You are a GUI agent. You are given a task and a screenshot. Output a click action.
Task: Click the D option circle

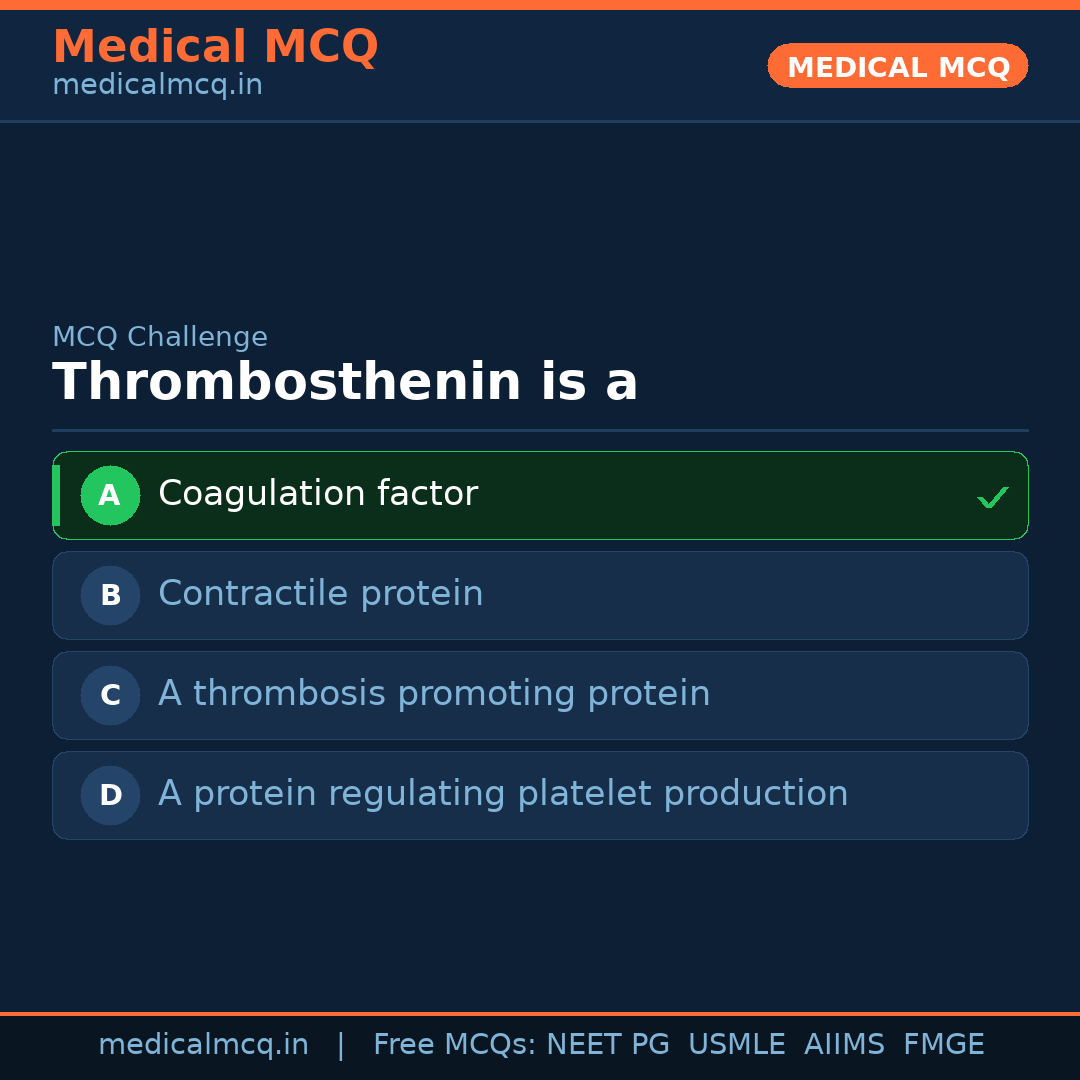[110, 795]
